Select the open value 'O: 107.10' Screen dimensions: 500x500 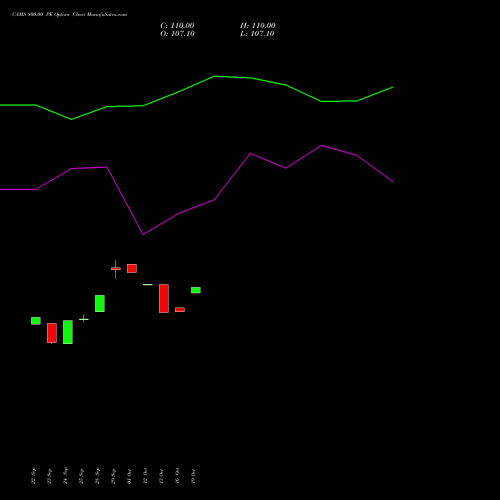click(177, 34)
